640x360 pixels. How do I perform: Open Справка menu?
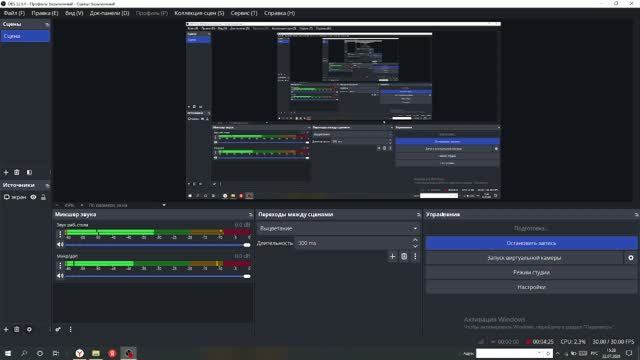pos(280,13)
